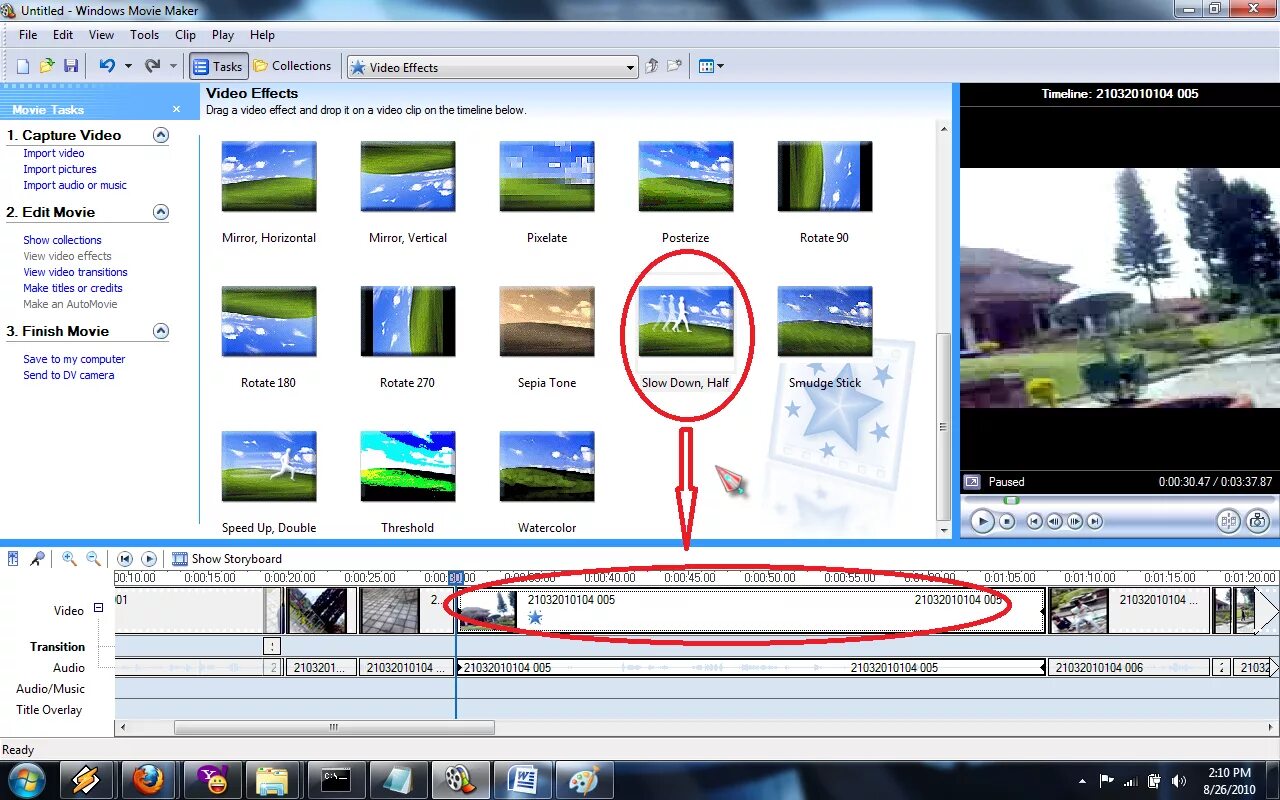Redo the last action
Screen dimensions: 1280x800
152,66
